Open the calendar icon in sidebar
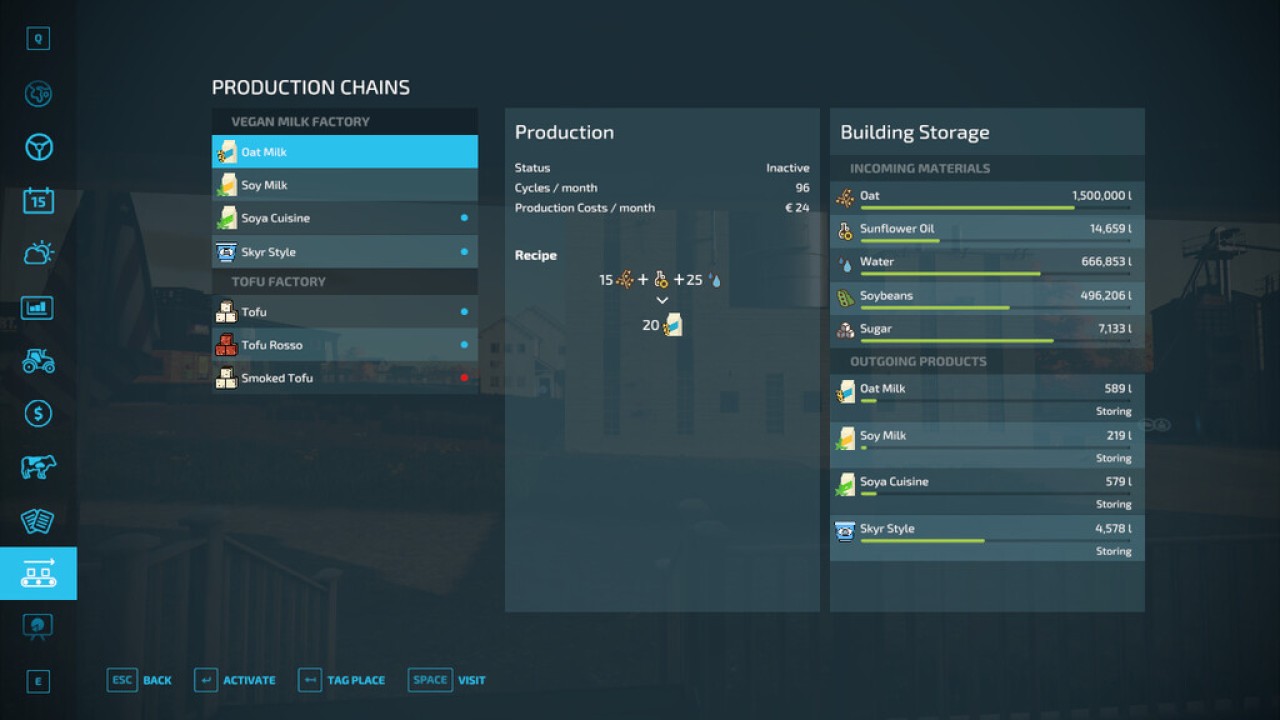The height and width of the screenshot is (720, 1280). click(38, 200)
